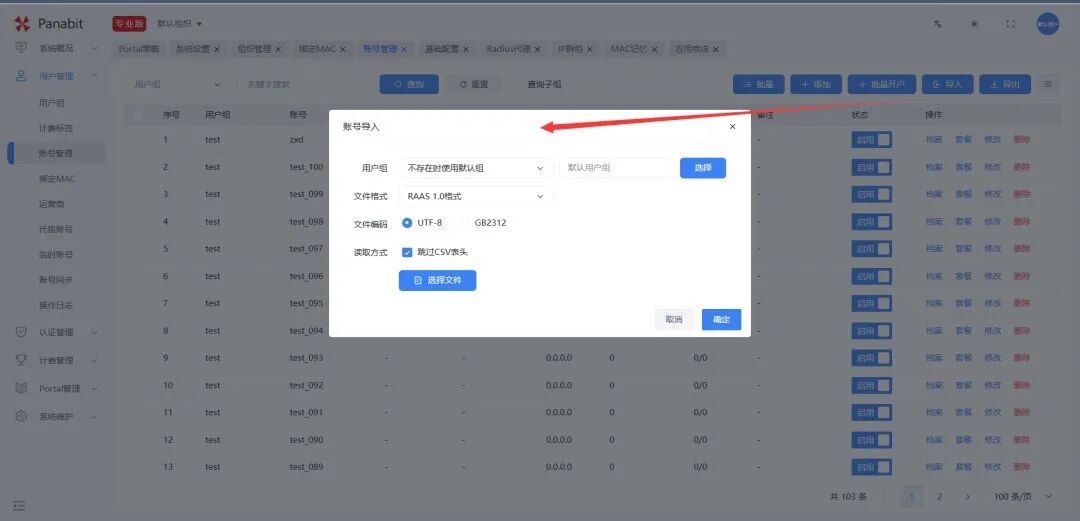The width and height of the screenshot is (1080, 521).
Task: Close the 绑定MAC tab with its X
Action: click(x=342, y=49)
